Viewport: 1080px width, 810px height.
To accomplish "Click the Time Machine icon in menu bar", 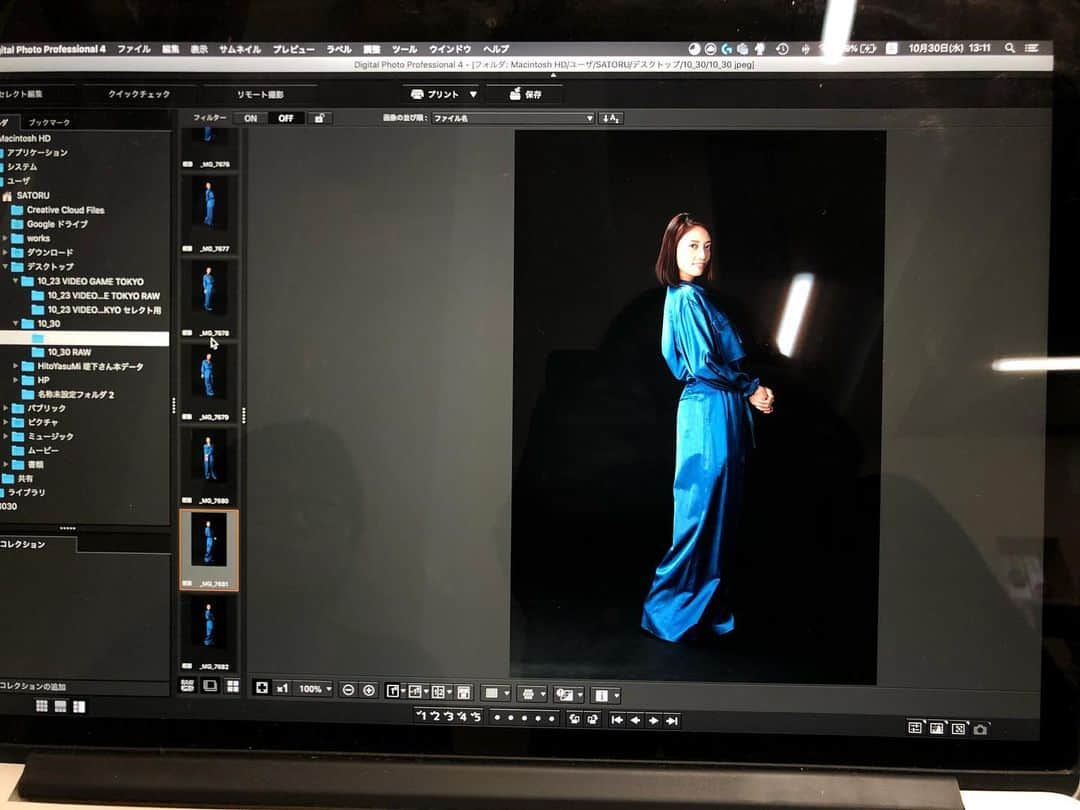I will (782, 49).
